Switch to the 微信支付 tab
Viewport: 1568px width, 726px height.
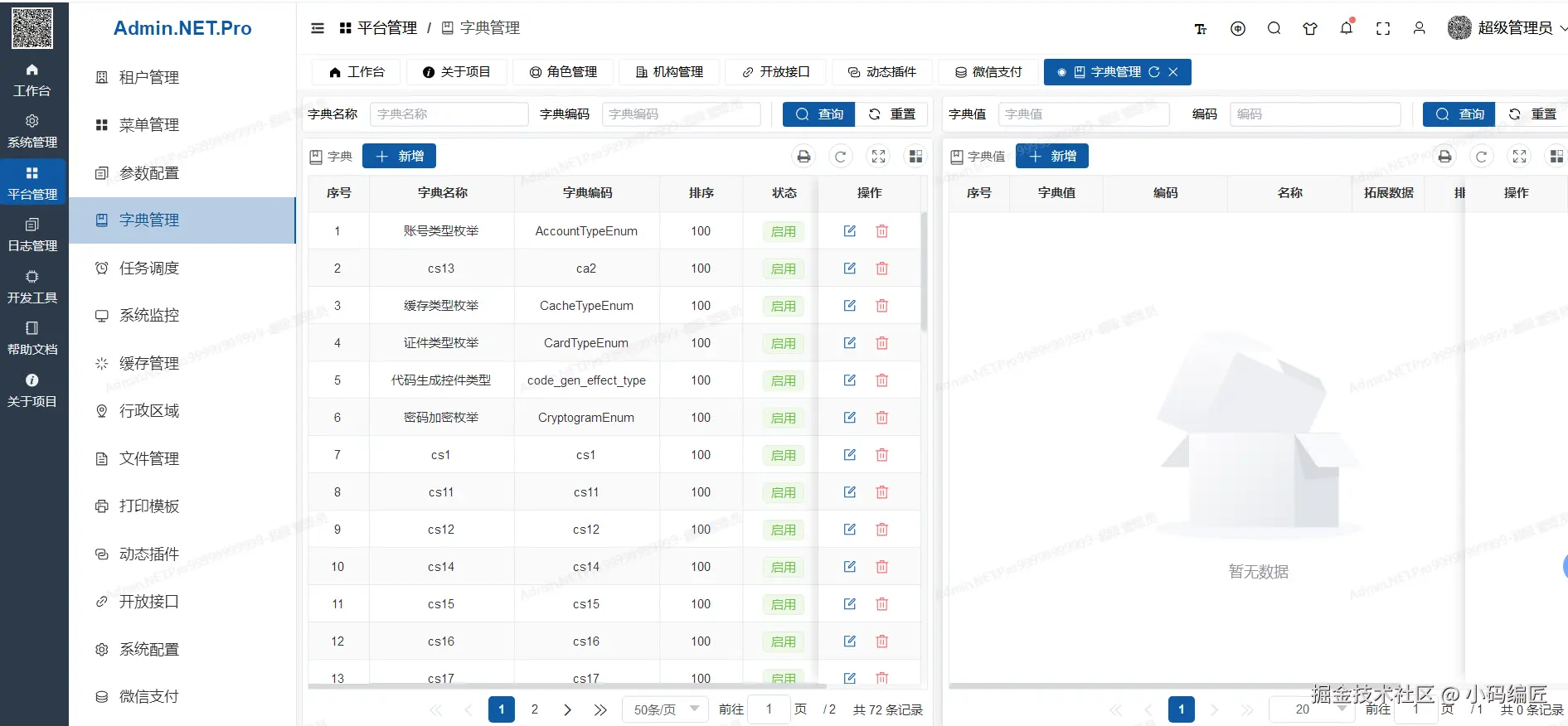point(988,72)
